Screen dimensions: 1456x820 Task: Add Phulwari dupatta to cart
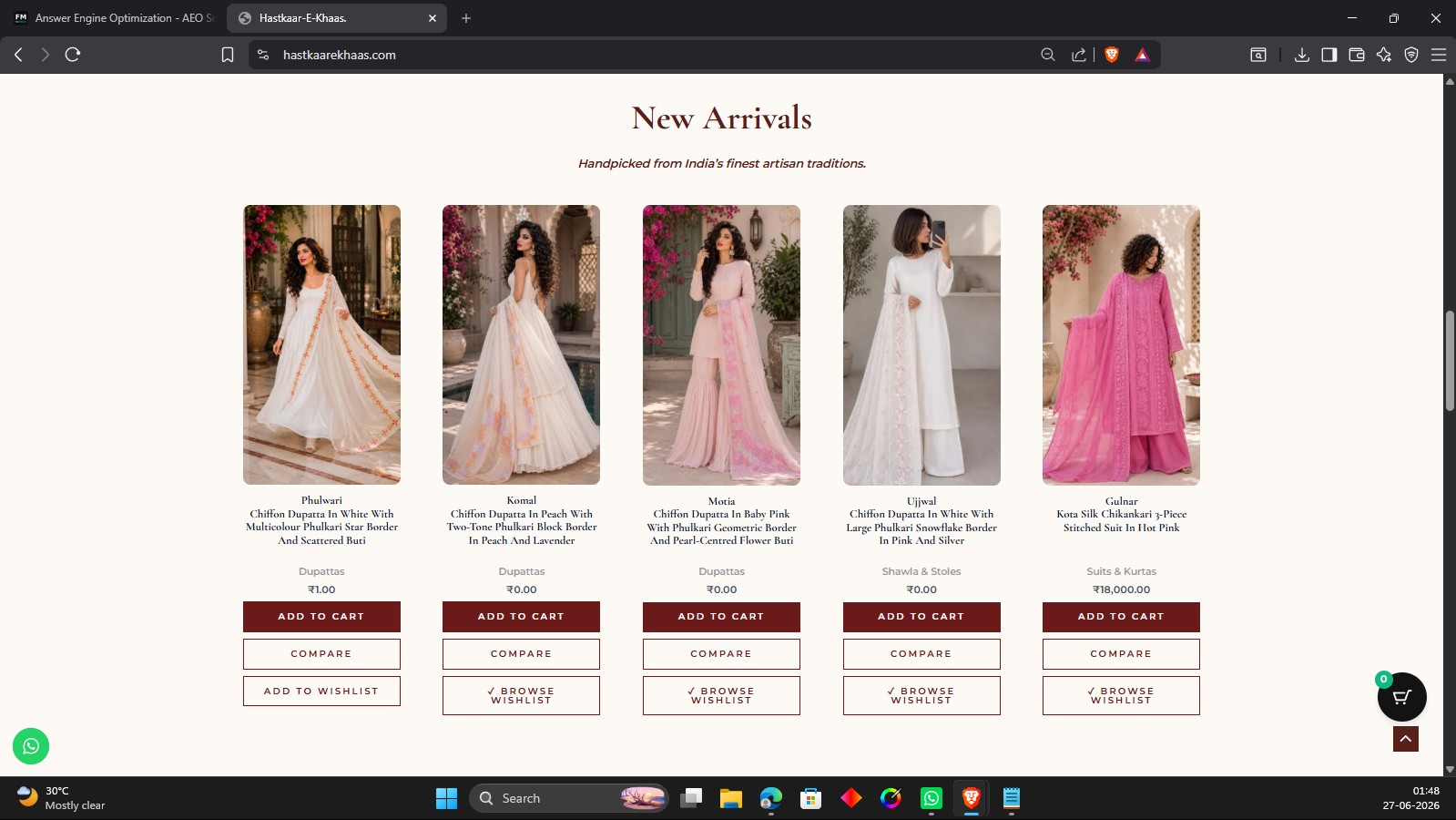pos(321,617)
